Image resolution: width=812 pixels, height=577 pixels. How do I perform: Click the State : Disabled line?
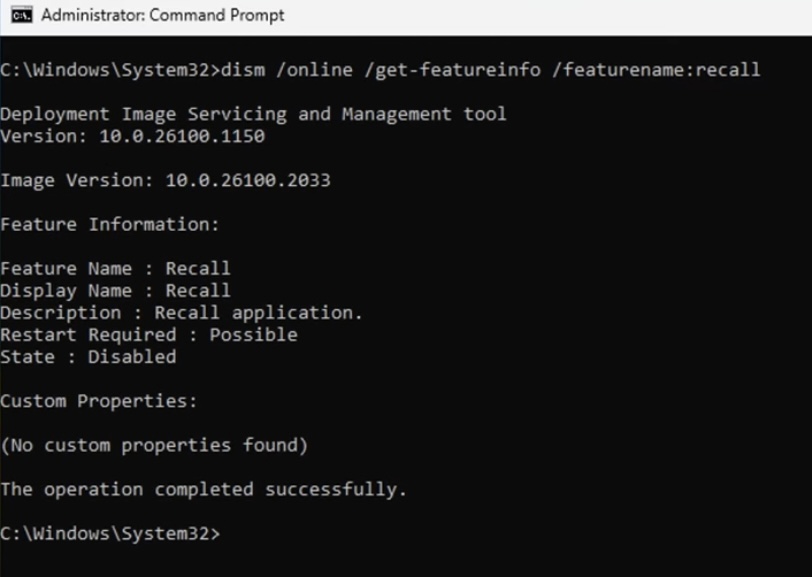pos(88,357)
